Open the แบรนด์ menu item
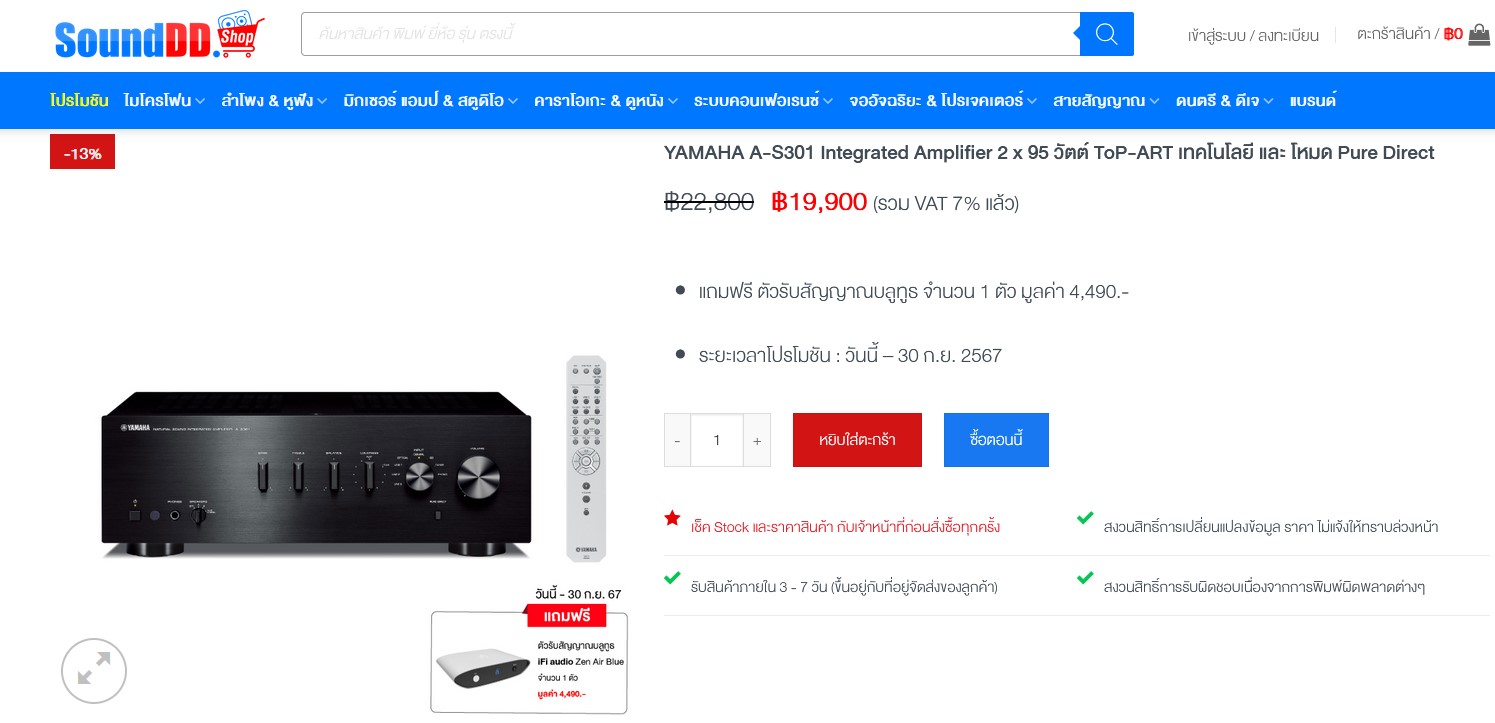 pyautogui.click(x=1313, y=101)
